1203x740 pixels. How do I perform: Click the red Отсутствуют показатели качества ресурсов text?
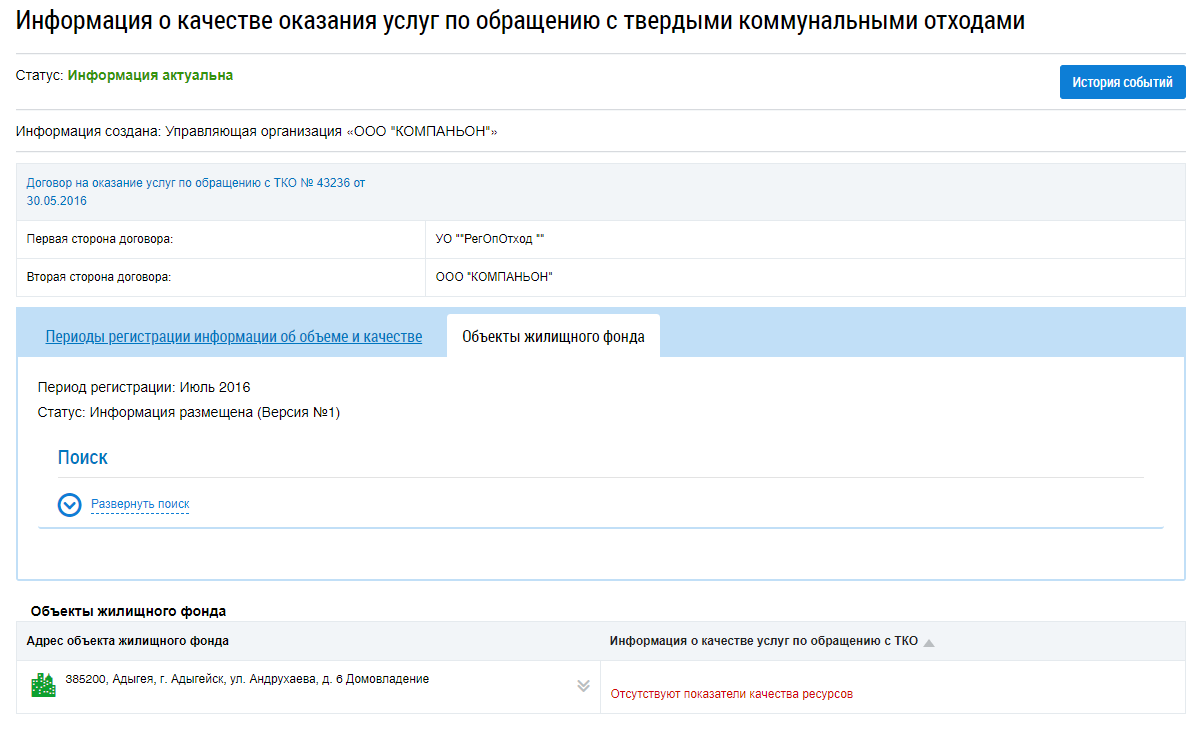(731, 694)
